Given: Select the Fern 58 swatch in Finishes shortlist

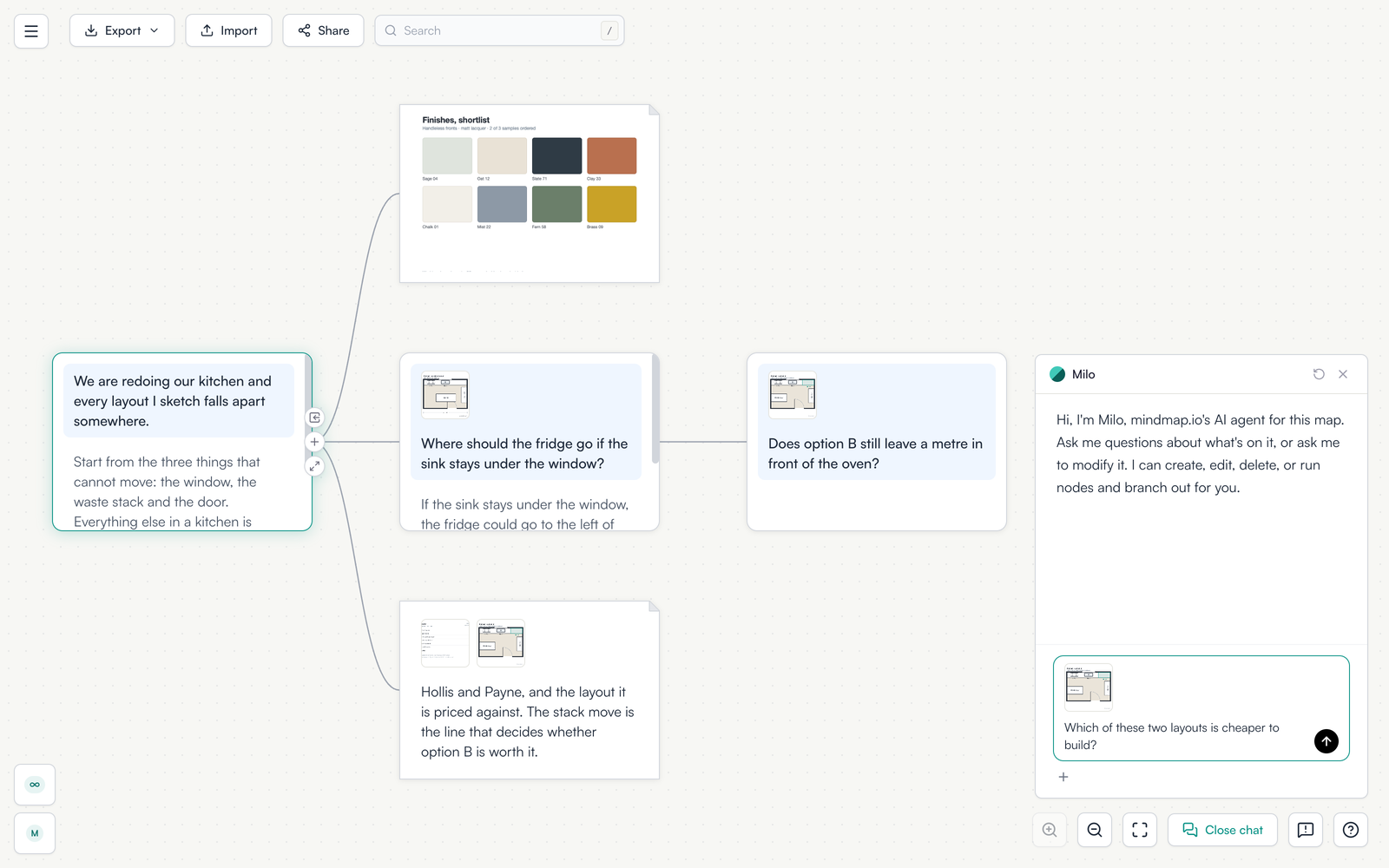Looking at the screenshot, I should click(556, 204).
